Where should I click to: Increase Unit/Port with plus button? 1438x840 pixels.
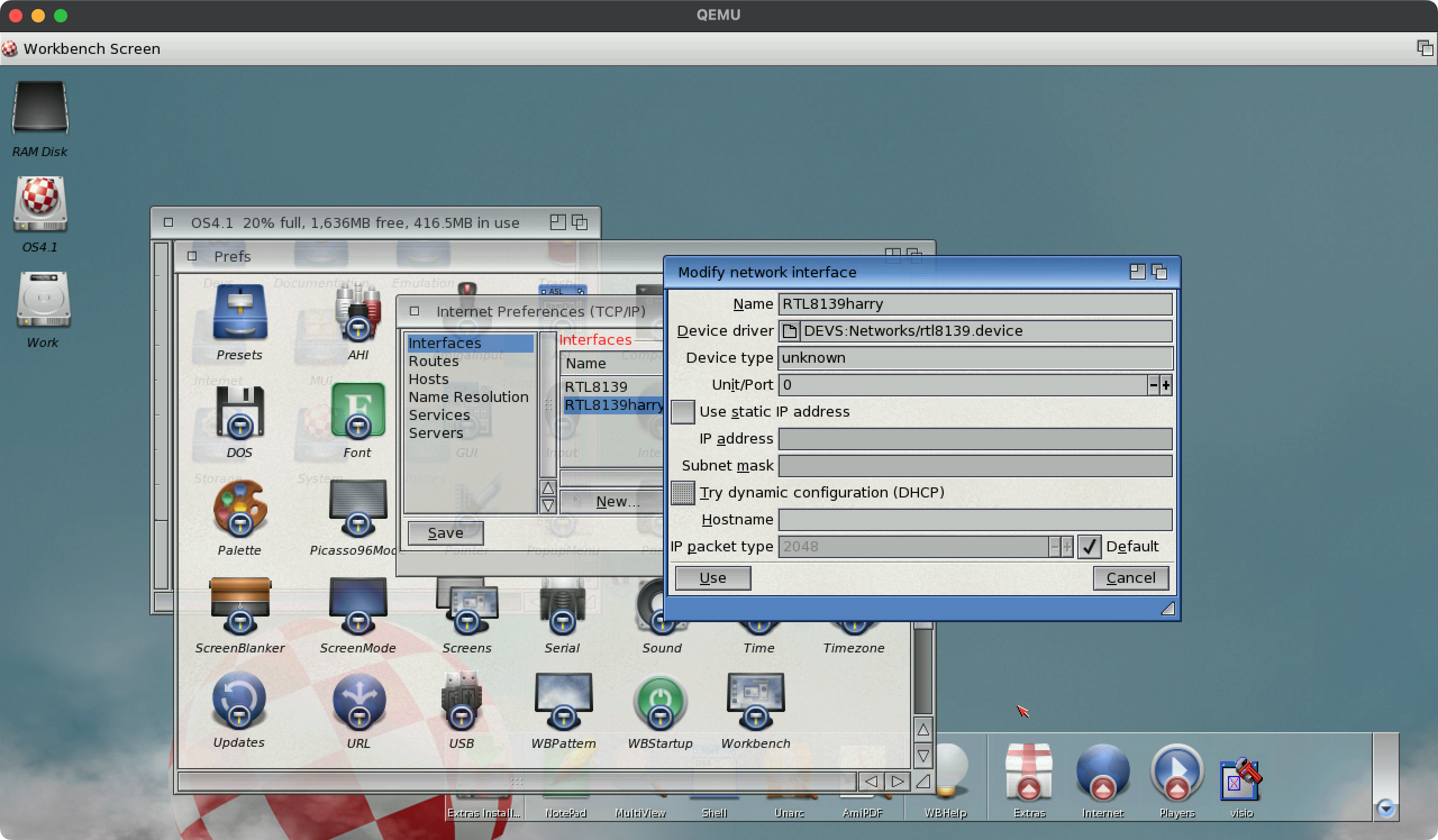click(x=1166, y=386)
